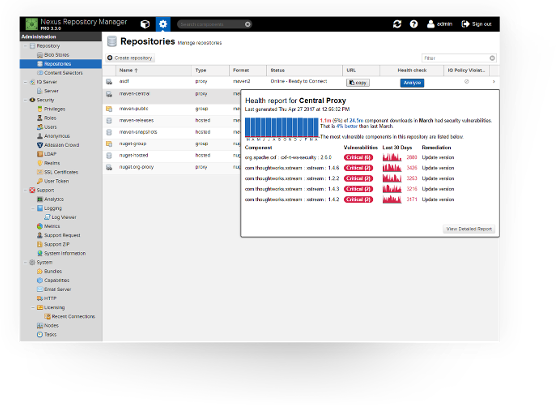The height and width of the screenshot is (405, 556).
Task: Collapse the Support tree node
Action: (x=25, y=190)
